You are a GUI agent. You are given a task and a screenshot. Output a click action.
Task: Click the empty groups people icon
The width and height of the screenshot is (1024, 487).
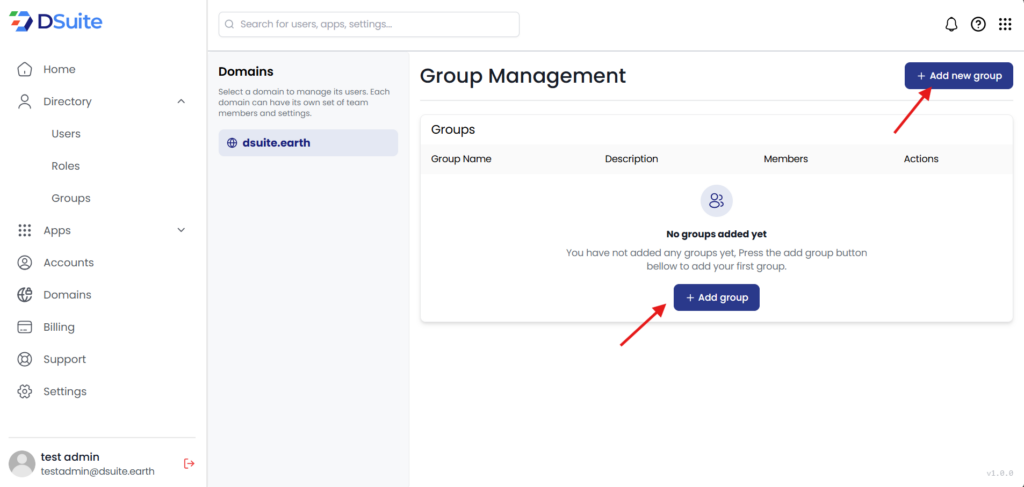tap(716, 201)
